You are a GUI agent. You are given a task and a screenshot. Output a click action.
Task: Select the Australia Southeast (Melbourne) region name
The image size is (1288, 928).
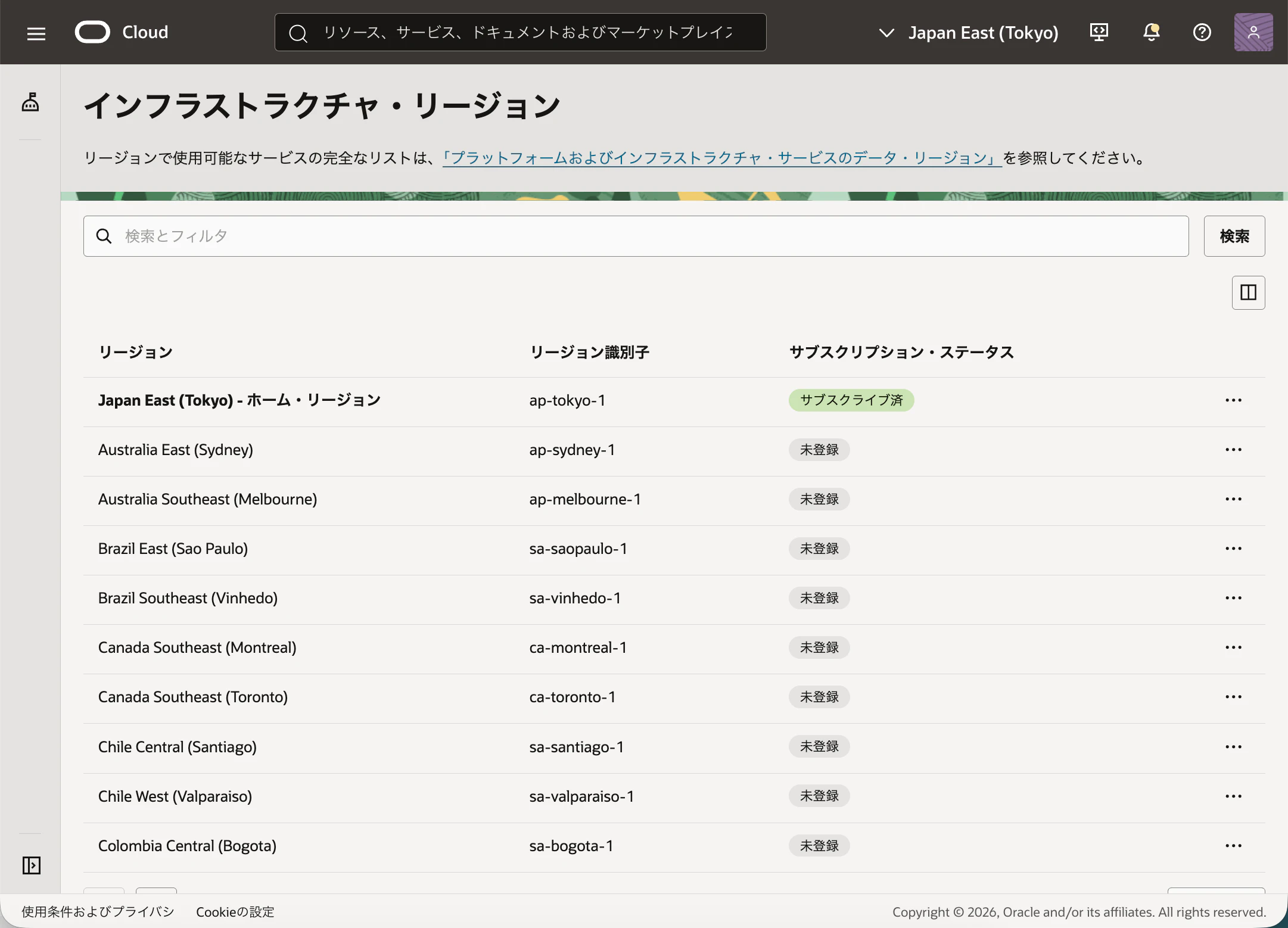208,499
